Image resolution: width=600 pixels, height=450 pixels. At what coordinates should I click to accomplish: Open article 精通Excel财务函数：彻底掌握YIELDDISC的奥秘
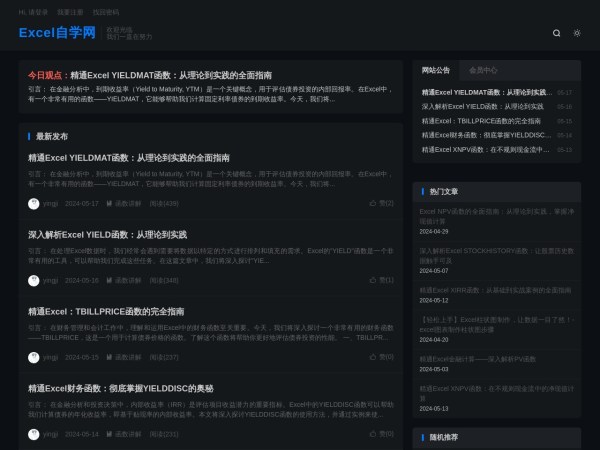point(120,388)
